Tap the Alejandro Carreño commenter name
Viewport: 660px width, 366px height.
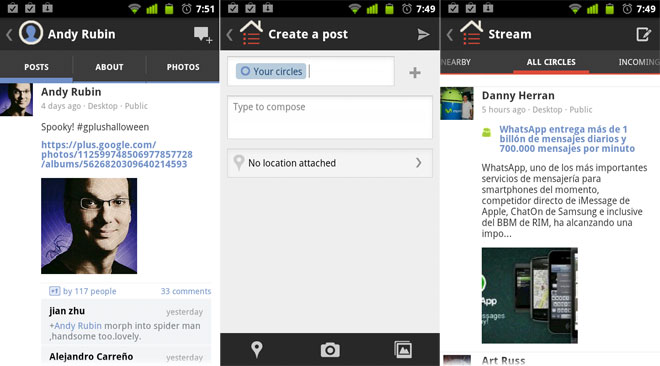(91, 356)
